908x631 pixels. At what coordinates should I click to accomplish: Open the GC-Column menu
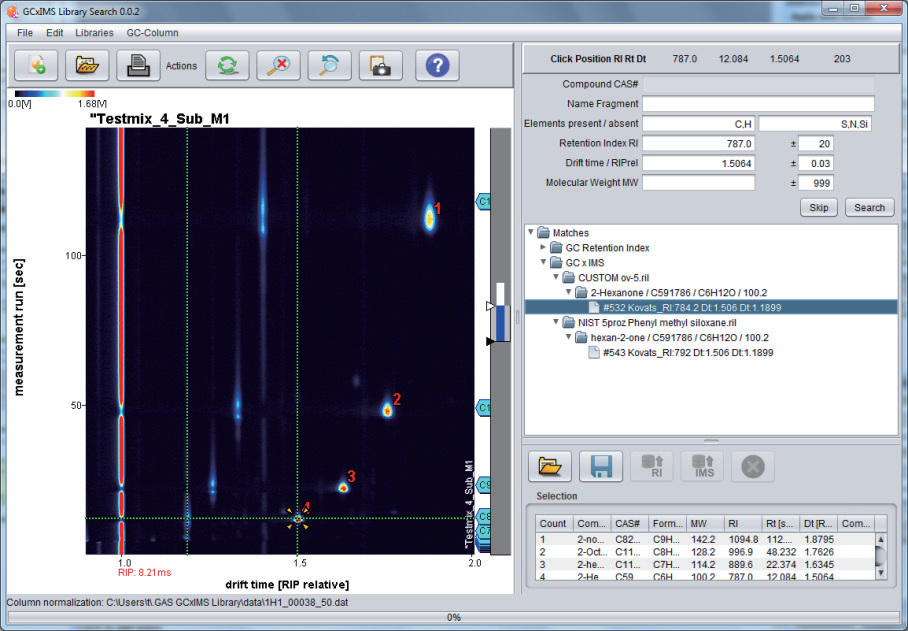click(x=152, y=33)
